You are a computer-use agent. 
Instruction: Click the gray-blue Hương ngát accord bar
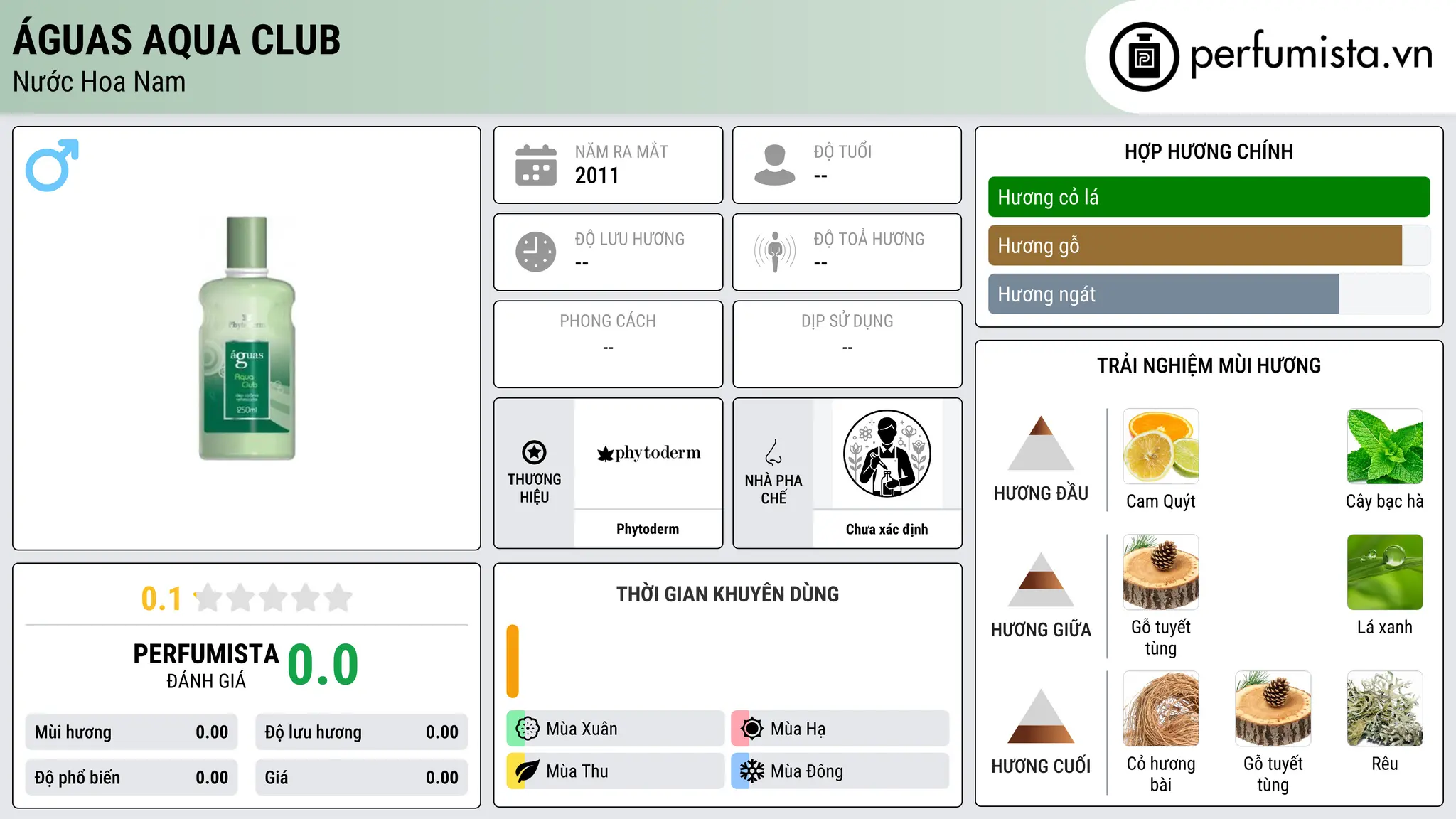pos(1163,294)
